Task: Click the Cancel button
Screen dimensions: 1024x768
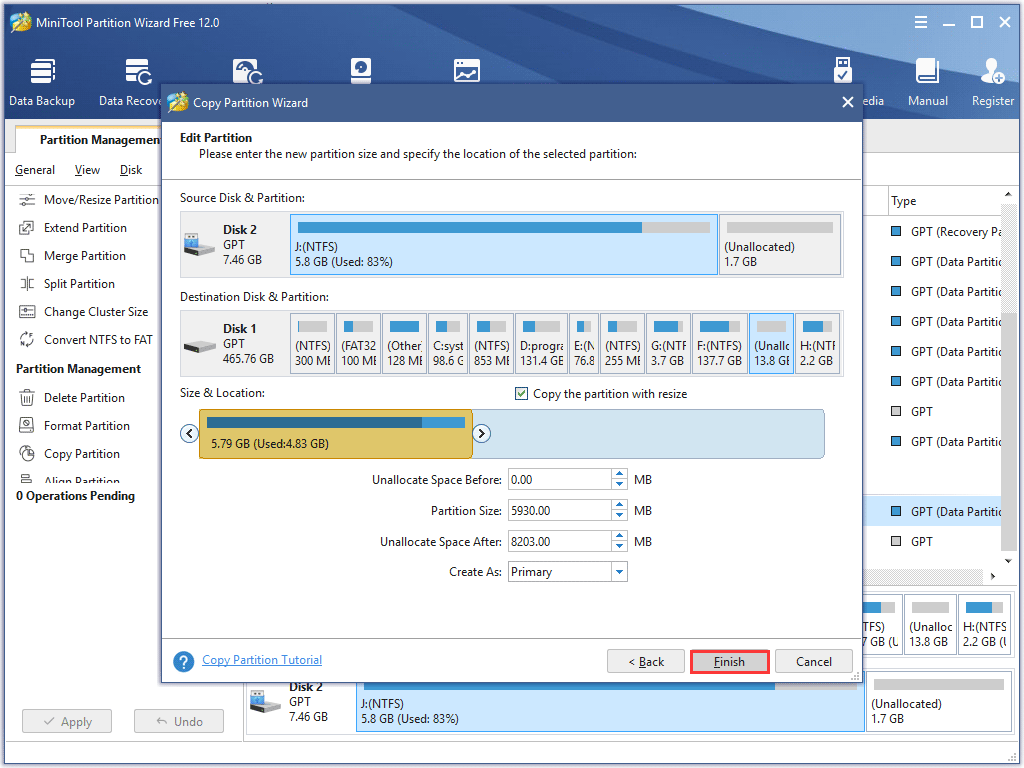Action: (x=814, y=662)
